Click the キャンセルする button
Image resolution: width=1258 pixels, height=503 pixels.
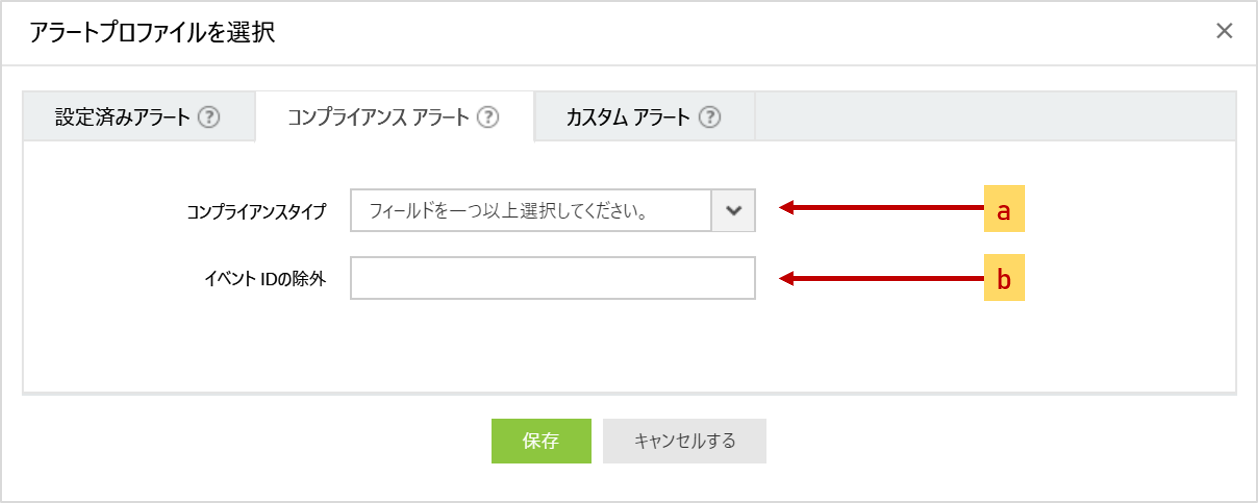click(684, 441)
